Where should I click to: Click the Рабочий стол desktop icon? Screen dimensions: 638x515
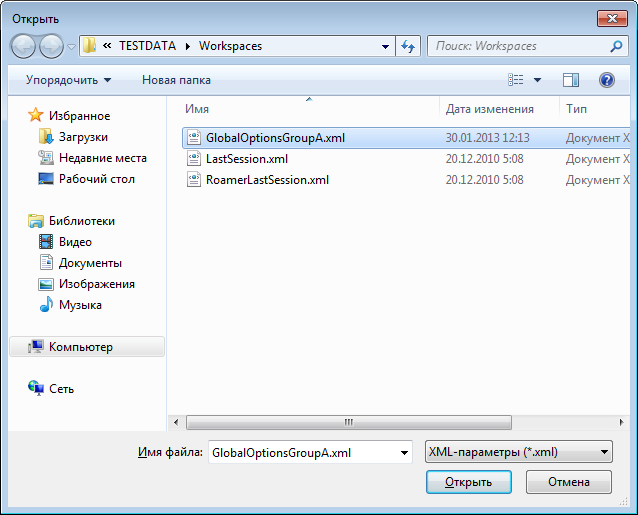pos(46,179)
